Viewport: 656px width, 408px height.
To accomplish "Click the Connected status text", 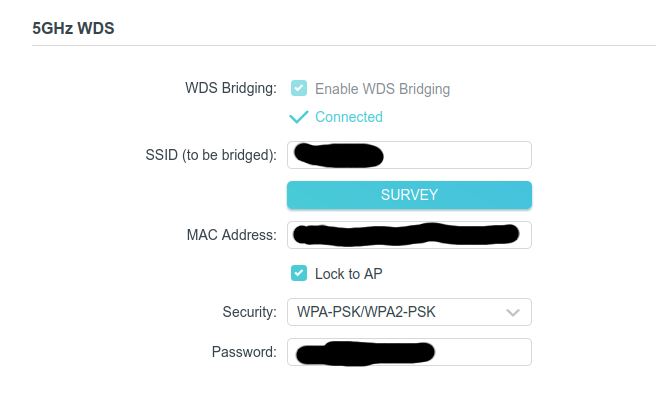I will pyautogui.click(x=348, y=117).
